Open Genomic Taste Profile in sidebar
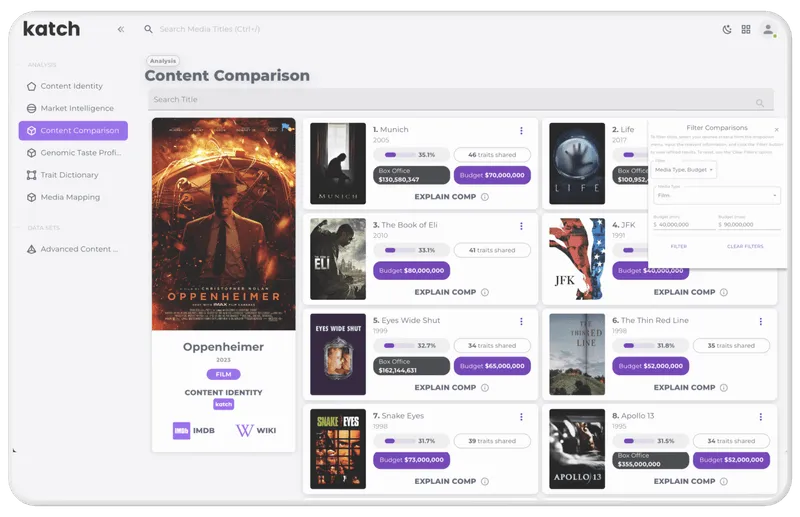 [73, 153]
